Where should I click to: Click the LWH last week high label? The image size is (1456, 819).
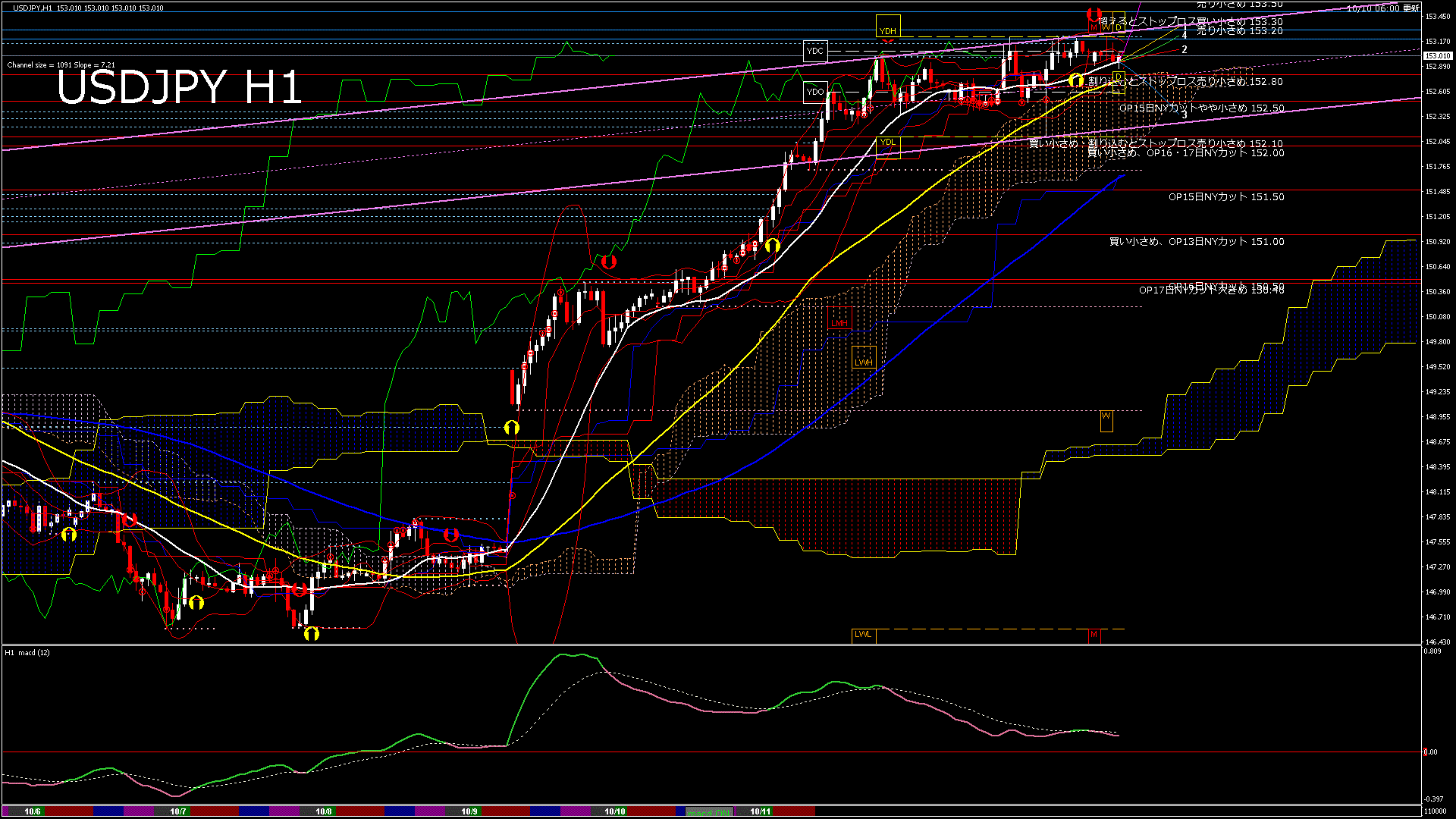pos(864,357)
